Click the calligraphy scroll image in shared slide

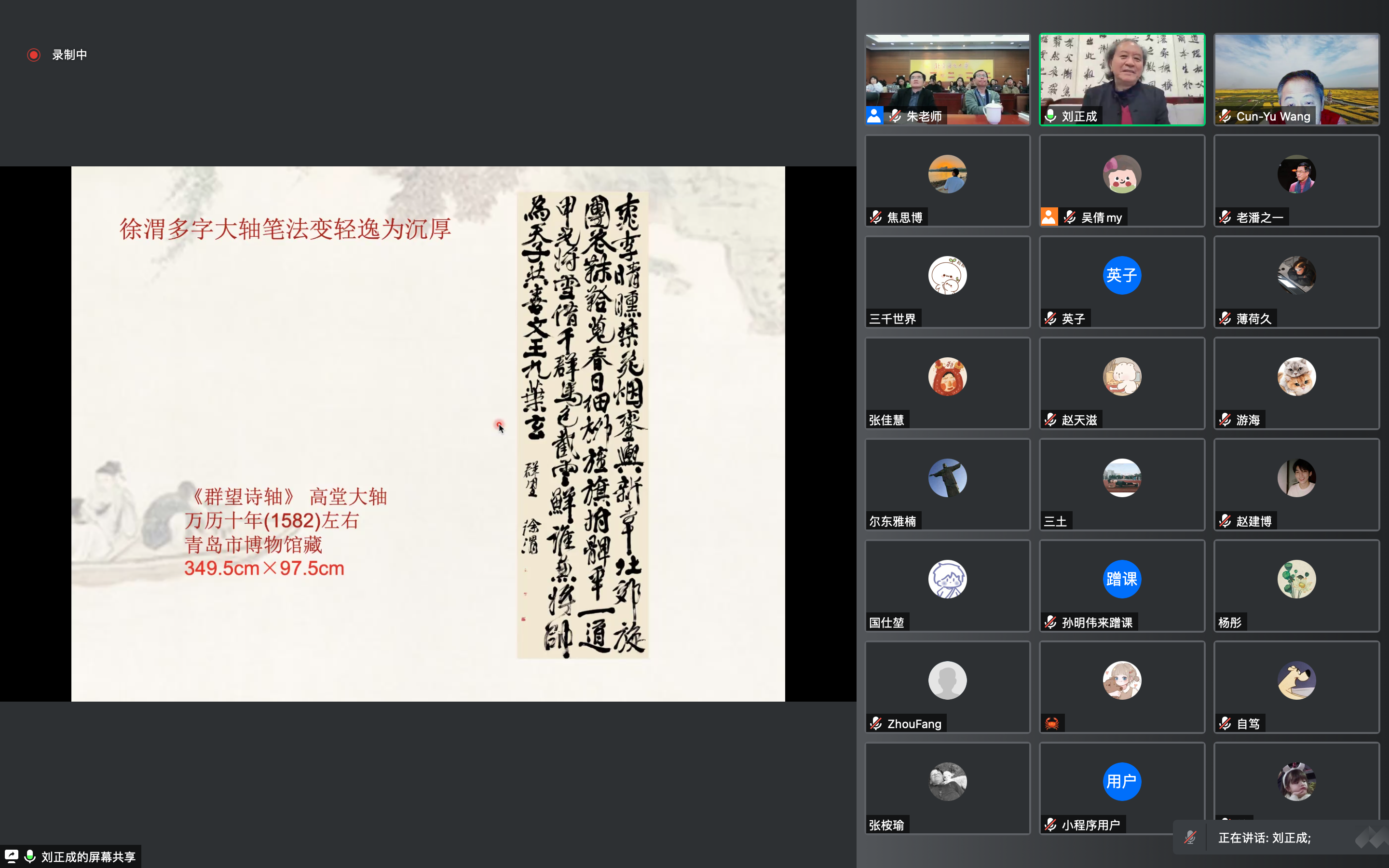583,425
